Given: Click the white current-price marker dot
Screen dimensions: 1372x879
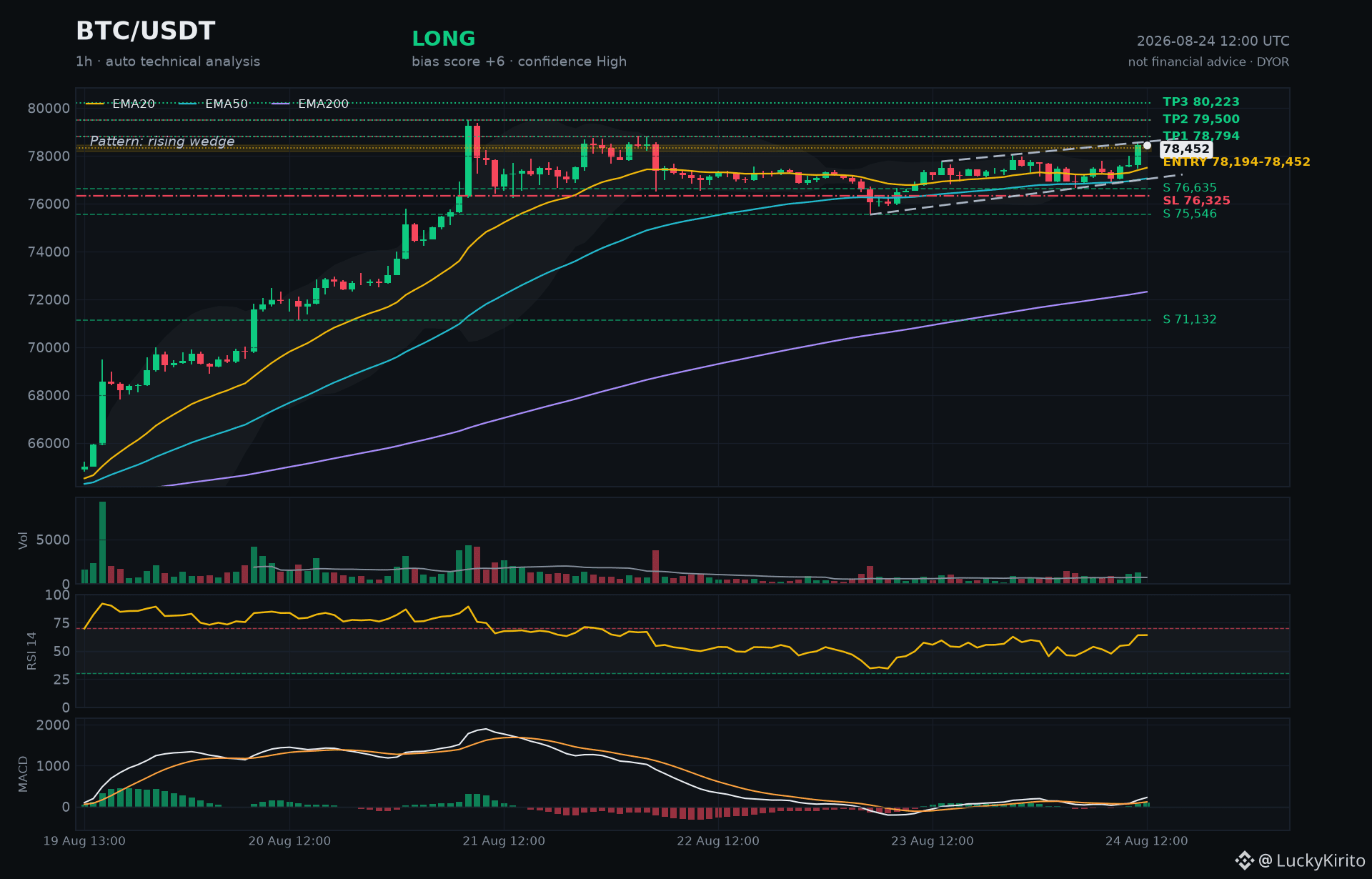Looking at the screenshot, I should pyautogui.click(x=1147, y=146).
